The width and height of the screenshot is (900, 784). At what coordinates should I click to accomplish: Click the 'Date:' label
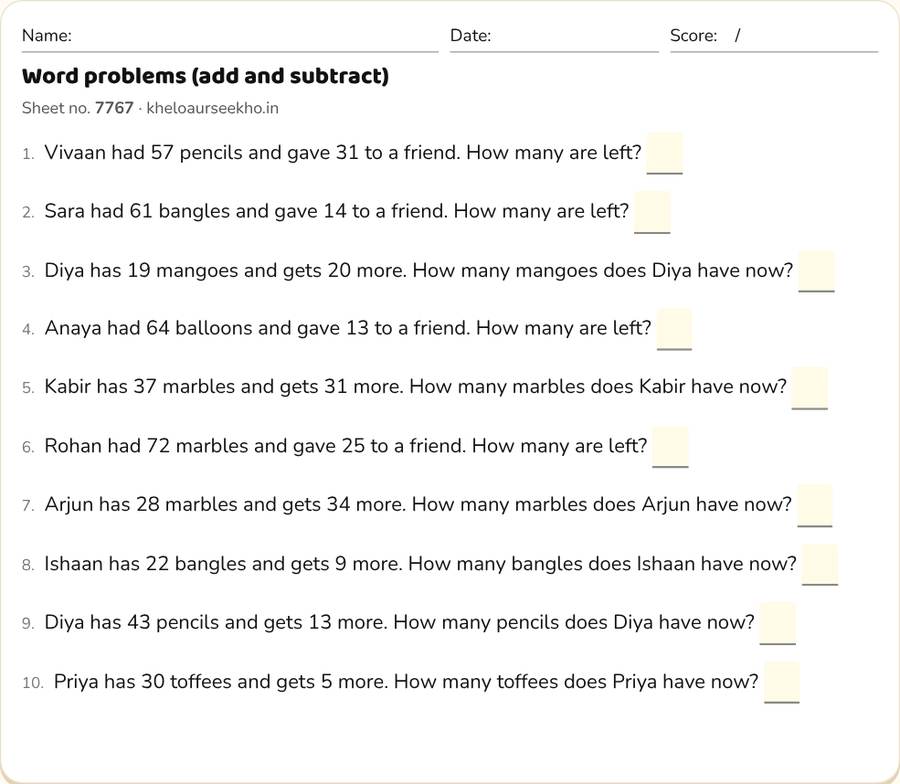(x=471, y=36)
